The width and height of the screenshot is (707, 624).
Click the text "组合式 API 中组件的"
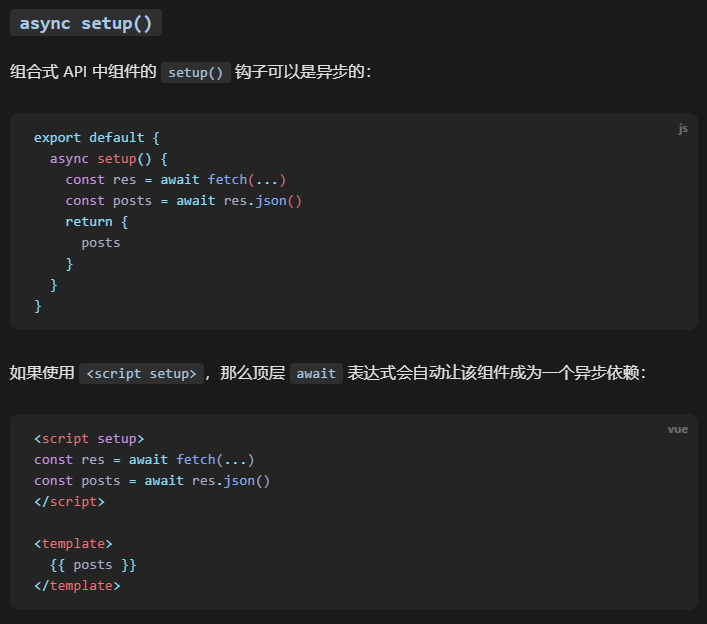(x=82, y=73)
